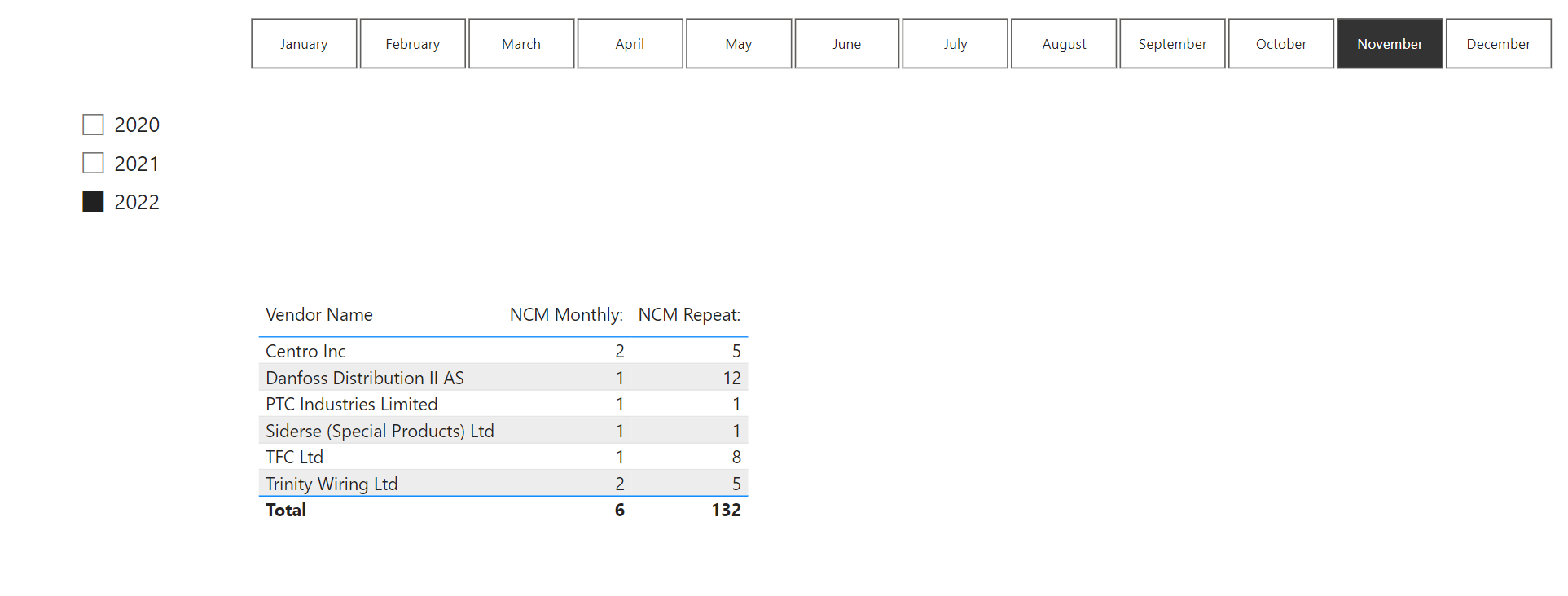Select the February month slicer button
The height and width of the screenshot is (596, 1568).
[413, 44]
